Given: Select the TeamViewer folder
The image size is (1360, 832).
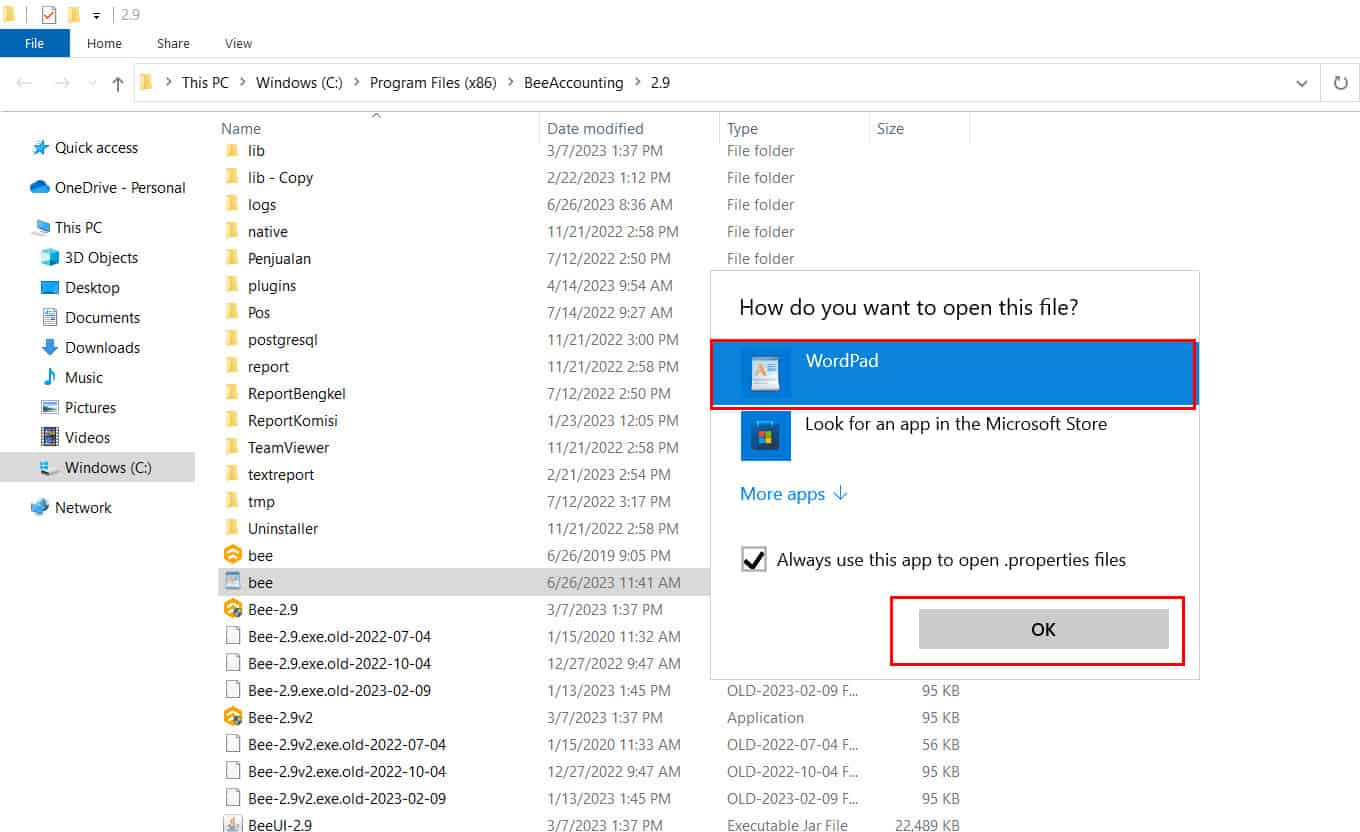Looking at the screenshot, I should tap(288, 448).
